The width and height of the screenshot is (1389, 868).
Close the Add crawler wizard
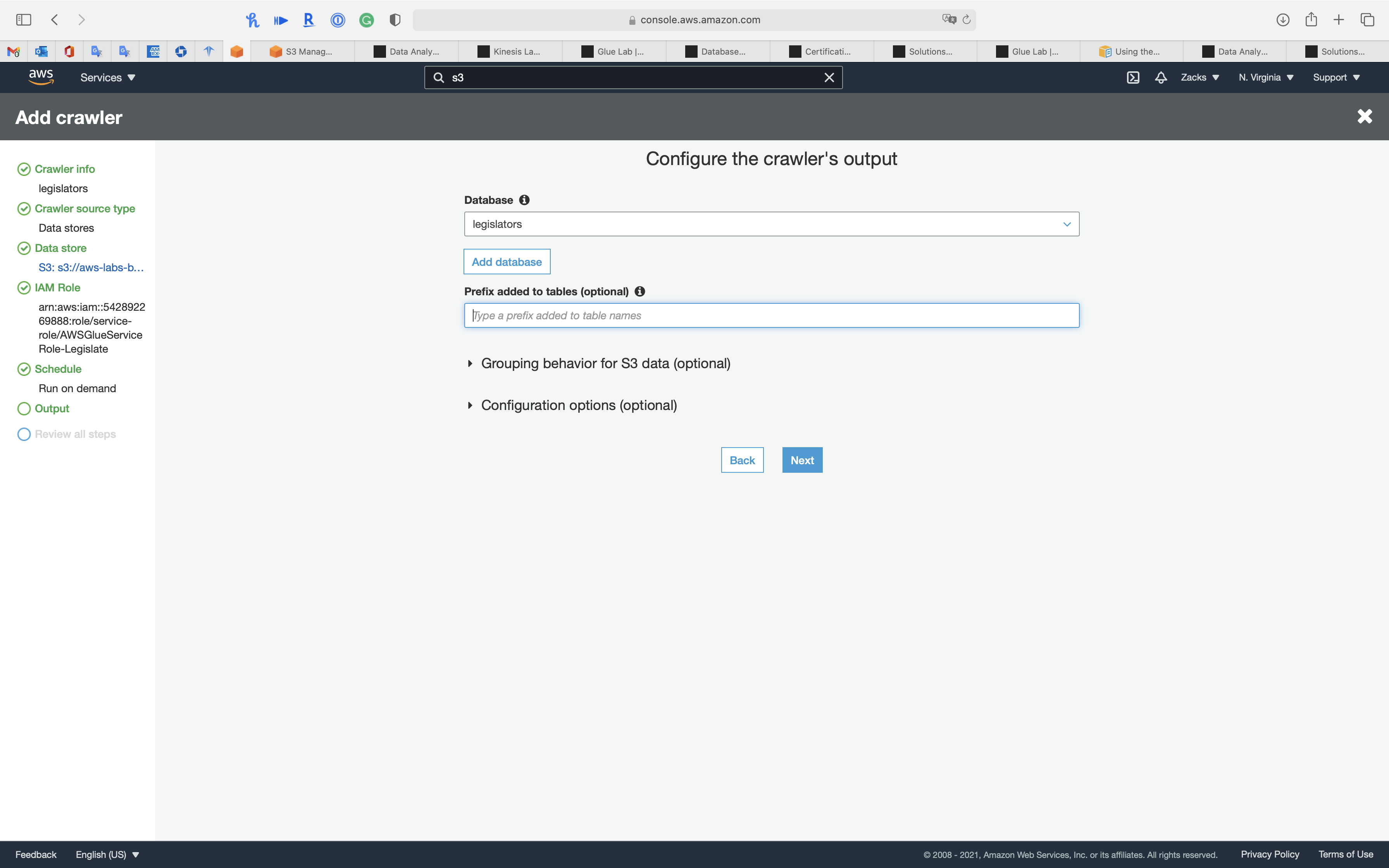1364,117
